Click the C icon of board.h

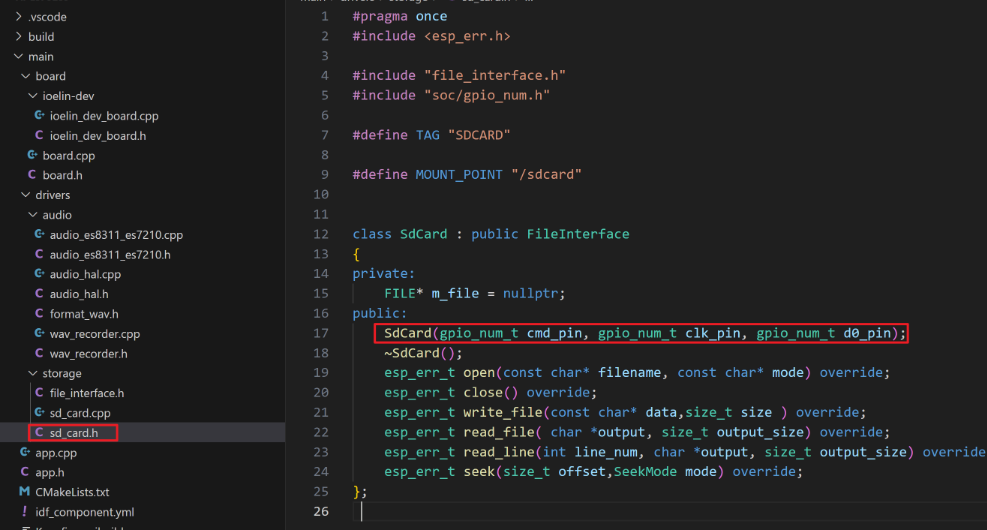point(32,175)
